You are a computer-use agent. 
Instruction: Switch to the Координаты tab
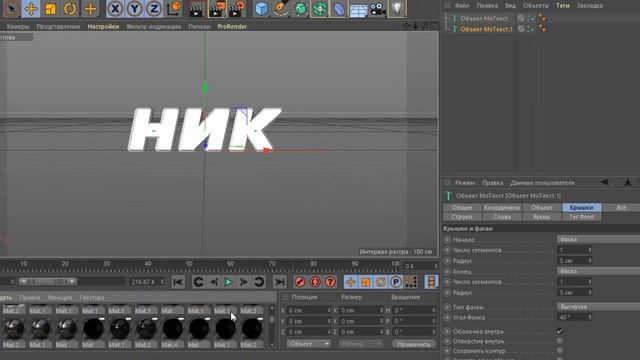click(x=502, y=207)
